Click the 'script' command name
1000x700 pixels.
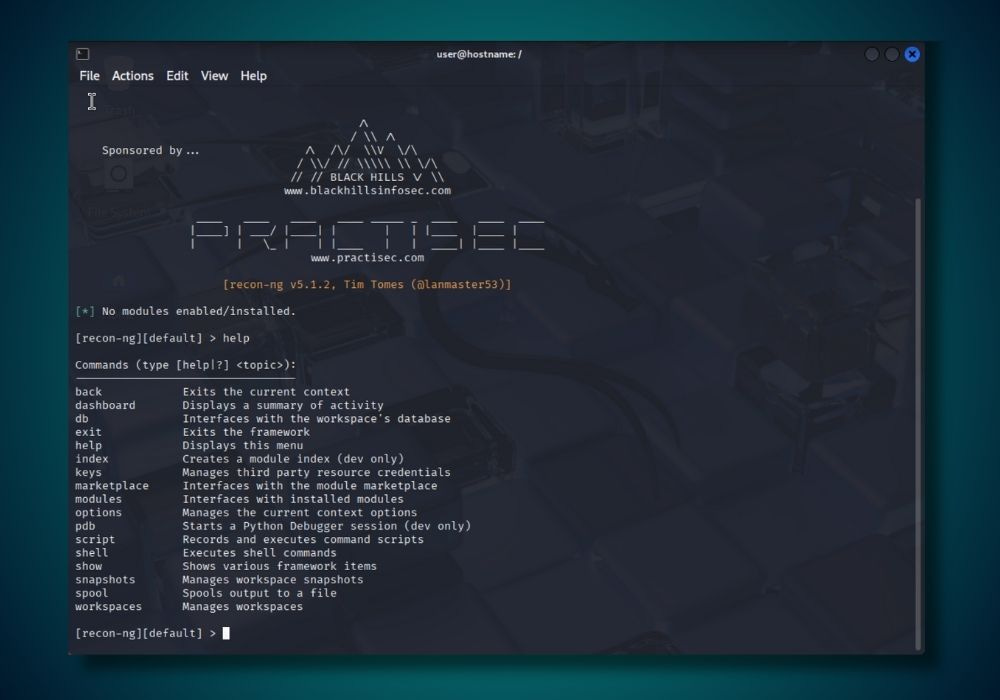click(x=95, y=539)
